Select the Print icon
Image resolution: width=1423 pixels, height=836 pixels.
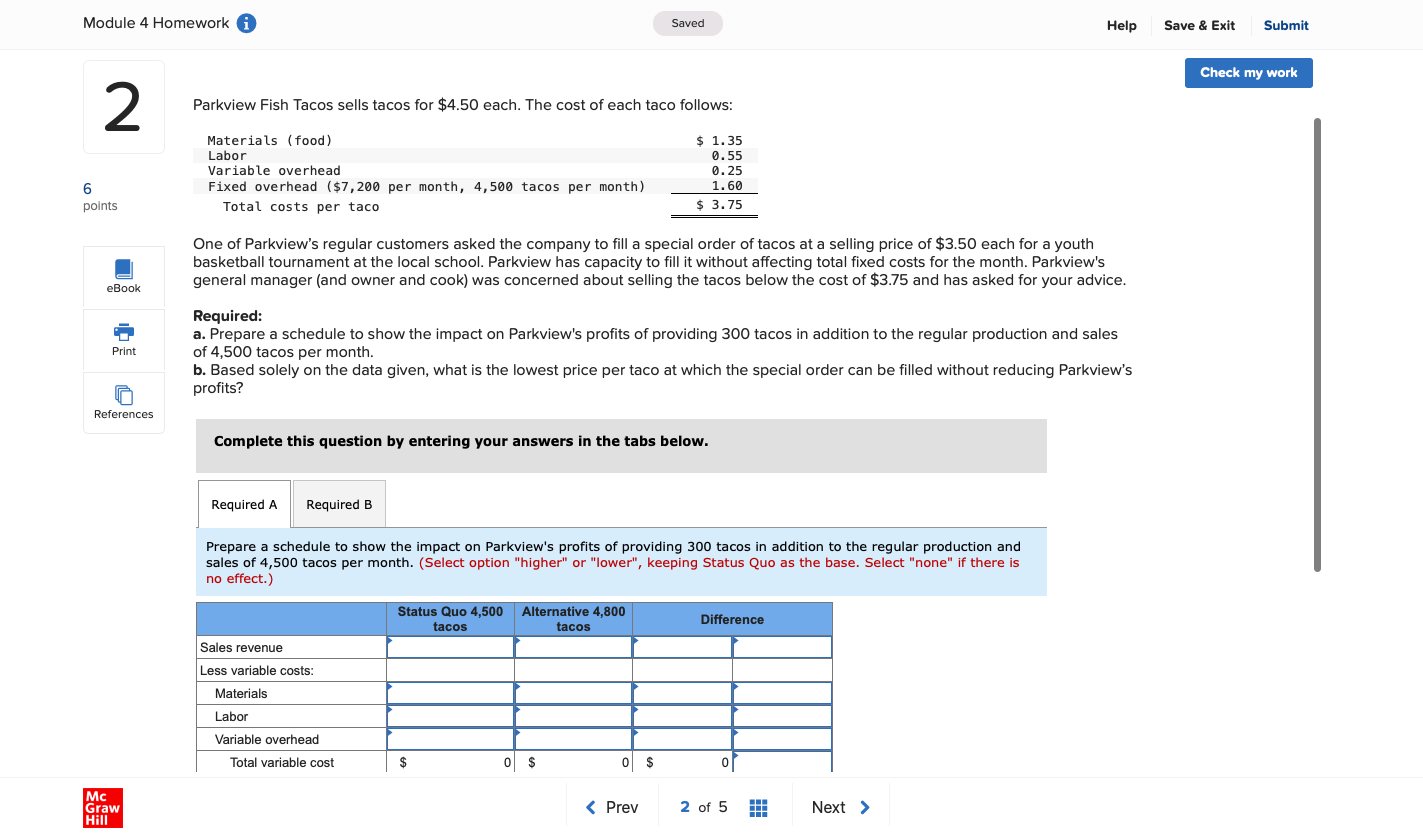click(x=123, y=340)
